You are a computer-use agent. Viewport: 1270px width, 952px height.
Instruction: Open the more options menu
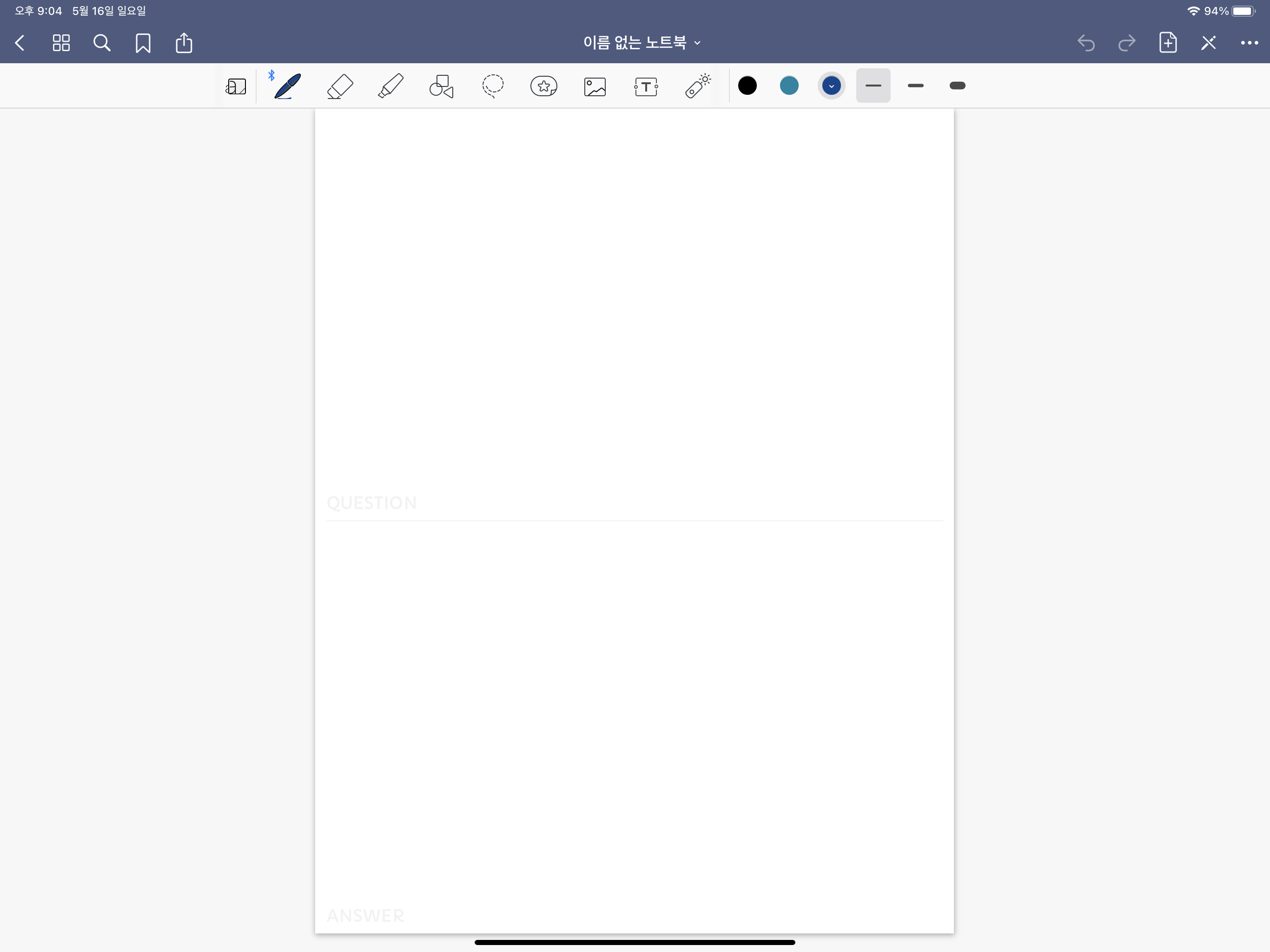click(1249, 43)
